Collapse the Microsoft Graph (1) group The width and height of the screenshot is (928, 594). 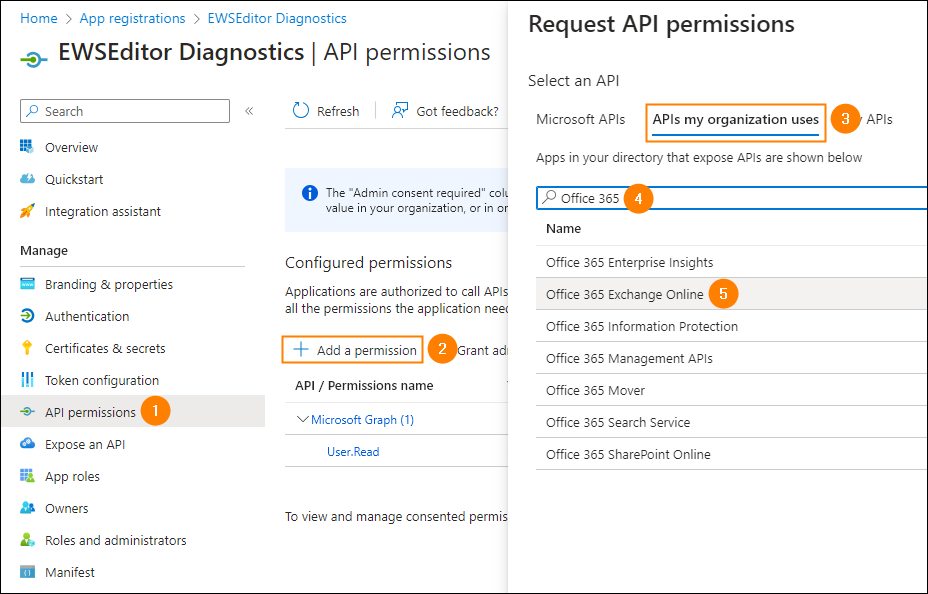click(x=302, y=419)
